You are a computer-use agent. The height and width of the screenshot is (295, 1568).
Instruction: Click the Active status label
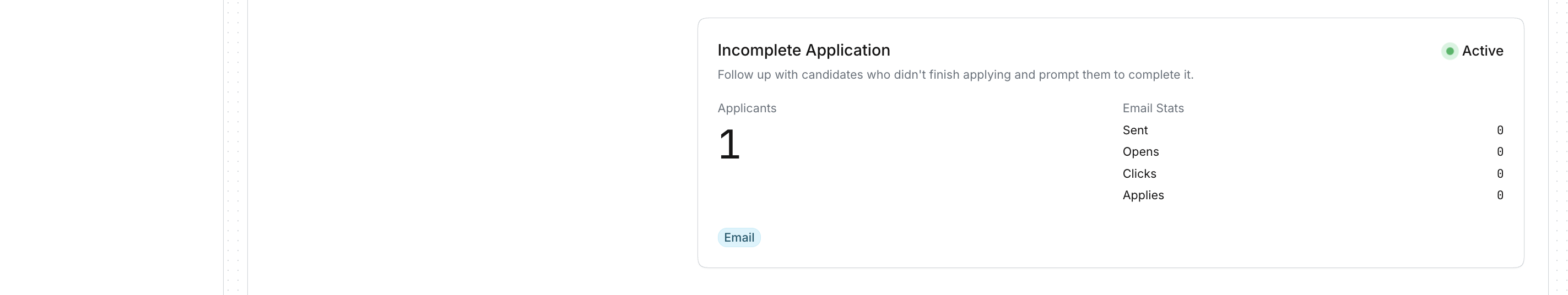click(x=1482, y=51)
